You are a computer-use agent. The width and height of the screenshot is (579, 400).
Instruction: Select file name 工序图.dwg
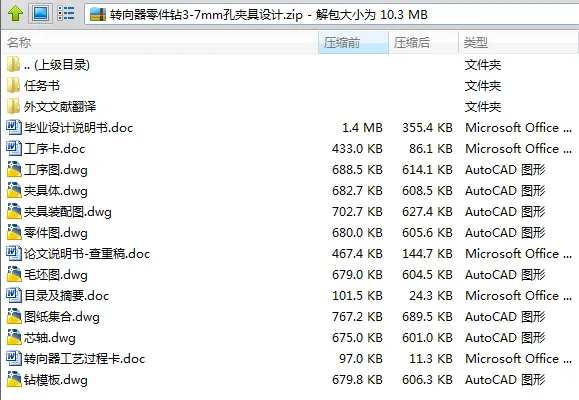pos(56,170)
